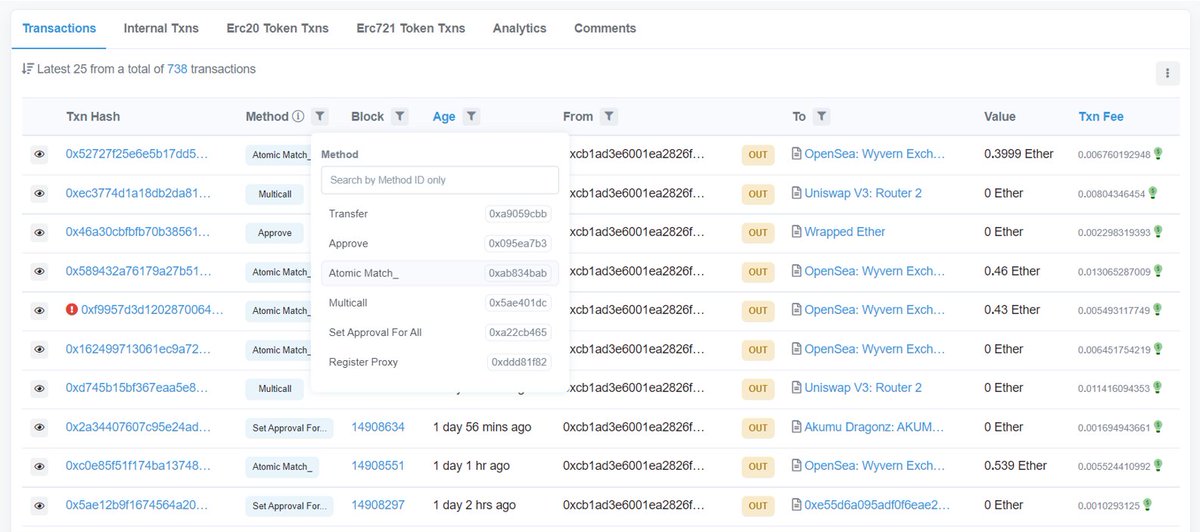Image resolution: width=1200 pixels, height=532 pixels.
Task: Click the 738 total transactions link
Action: click(x=178, y=69)
